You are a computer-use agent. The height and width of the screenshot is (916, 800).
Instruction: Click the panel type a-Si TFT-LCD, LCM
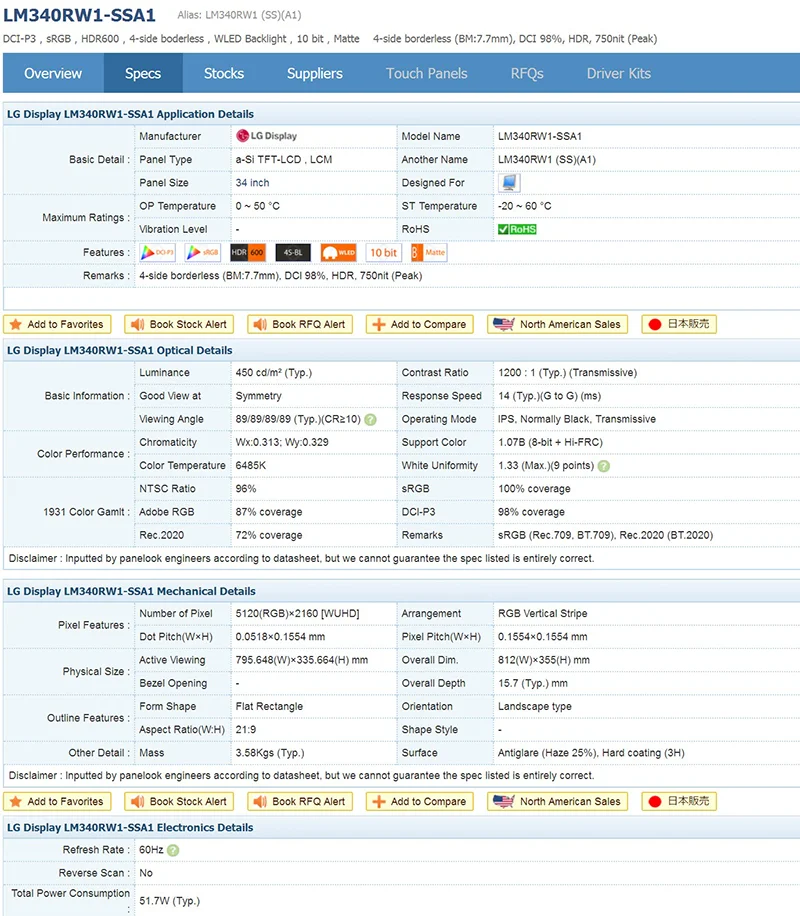[x=284, y=160]
